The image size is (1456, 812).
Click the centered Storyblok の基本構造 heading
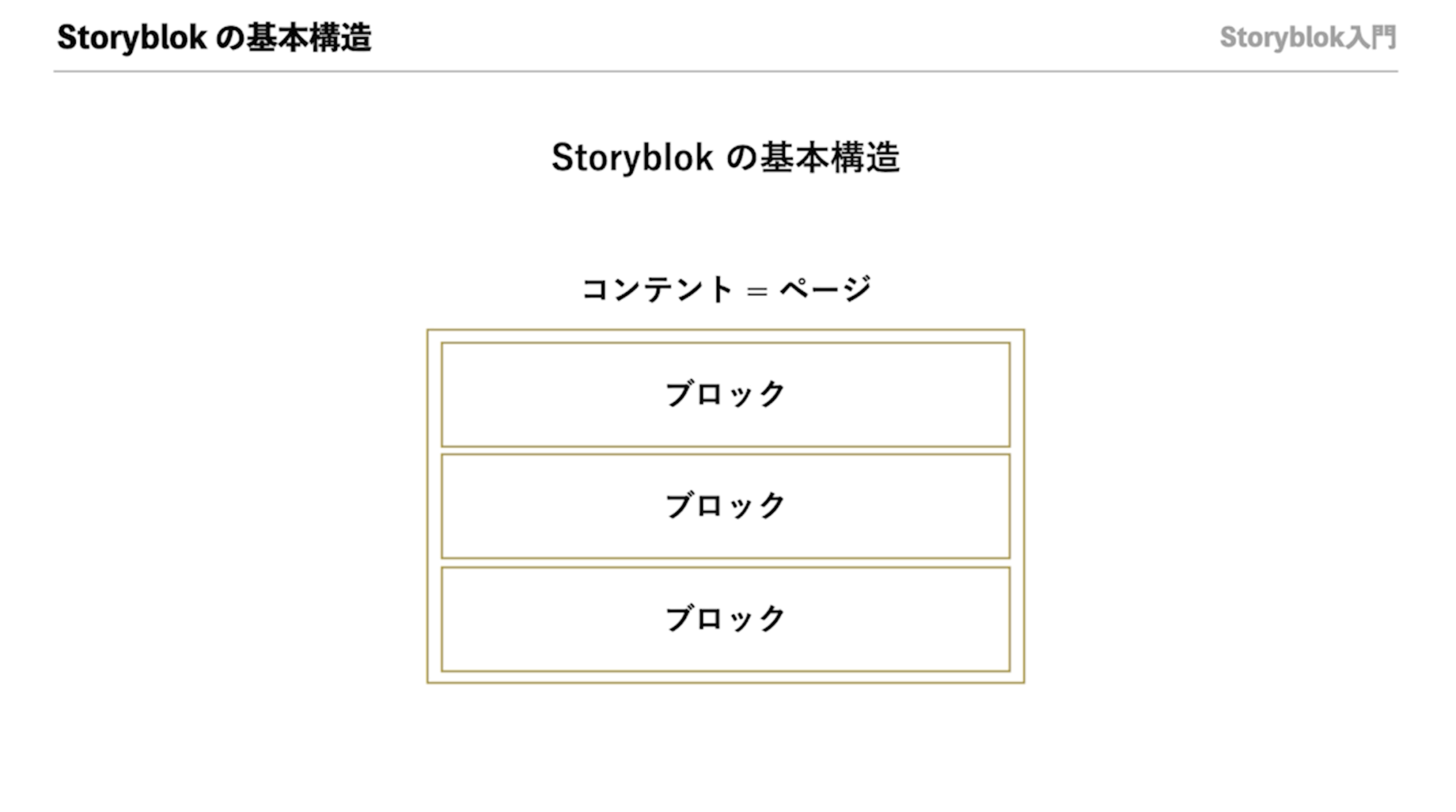click(726, 158)
